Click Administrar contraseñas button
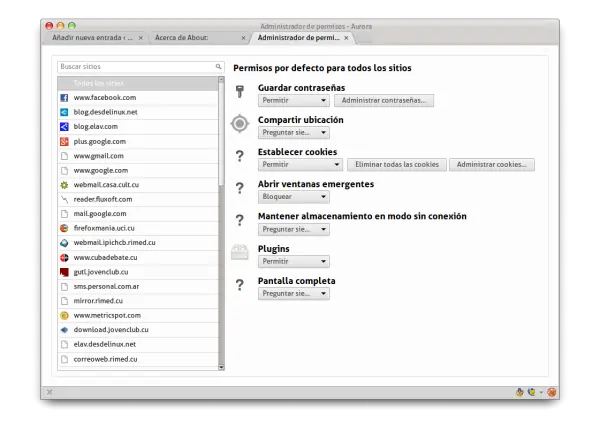600x445 pixels. tap(384, 101)
